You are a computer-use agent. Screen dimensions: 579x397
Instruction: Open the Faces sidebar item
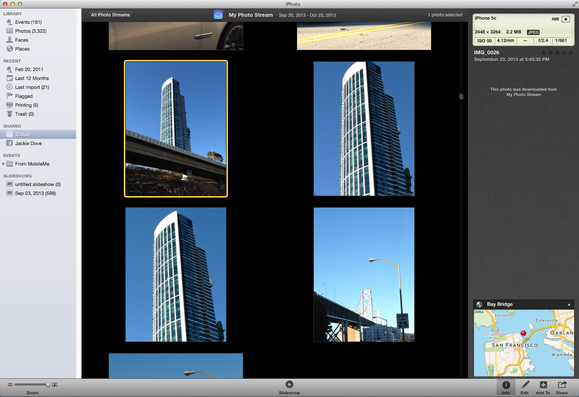(21, 40)
